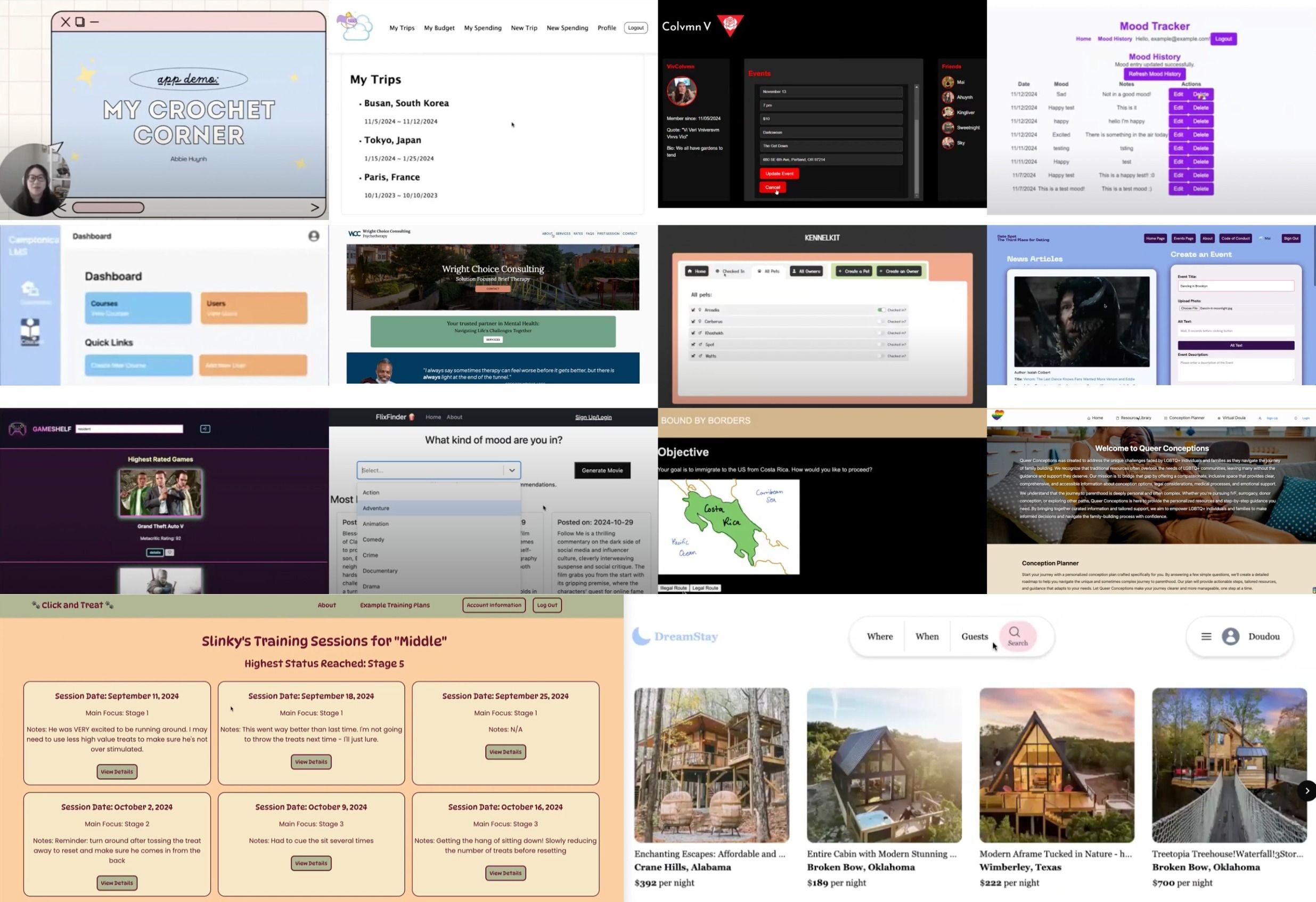Image resolution: width=1316 pixels, height=902 pixels.
Task: Toggle off Arcadia's Checked in switch
Action: (x=881, y=311)
